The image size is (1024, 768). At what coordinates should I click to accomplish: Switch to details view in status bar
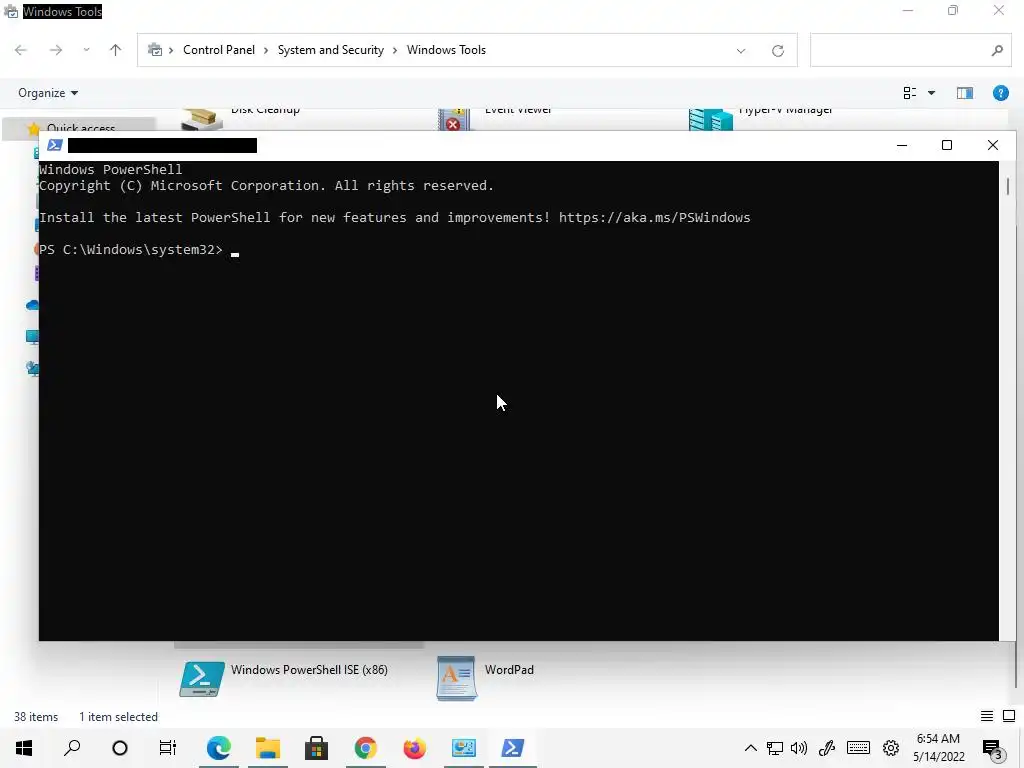[x=987, y=716]
